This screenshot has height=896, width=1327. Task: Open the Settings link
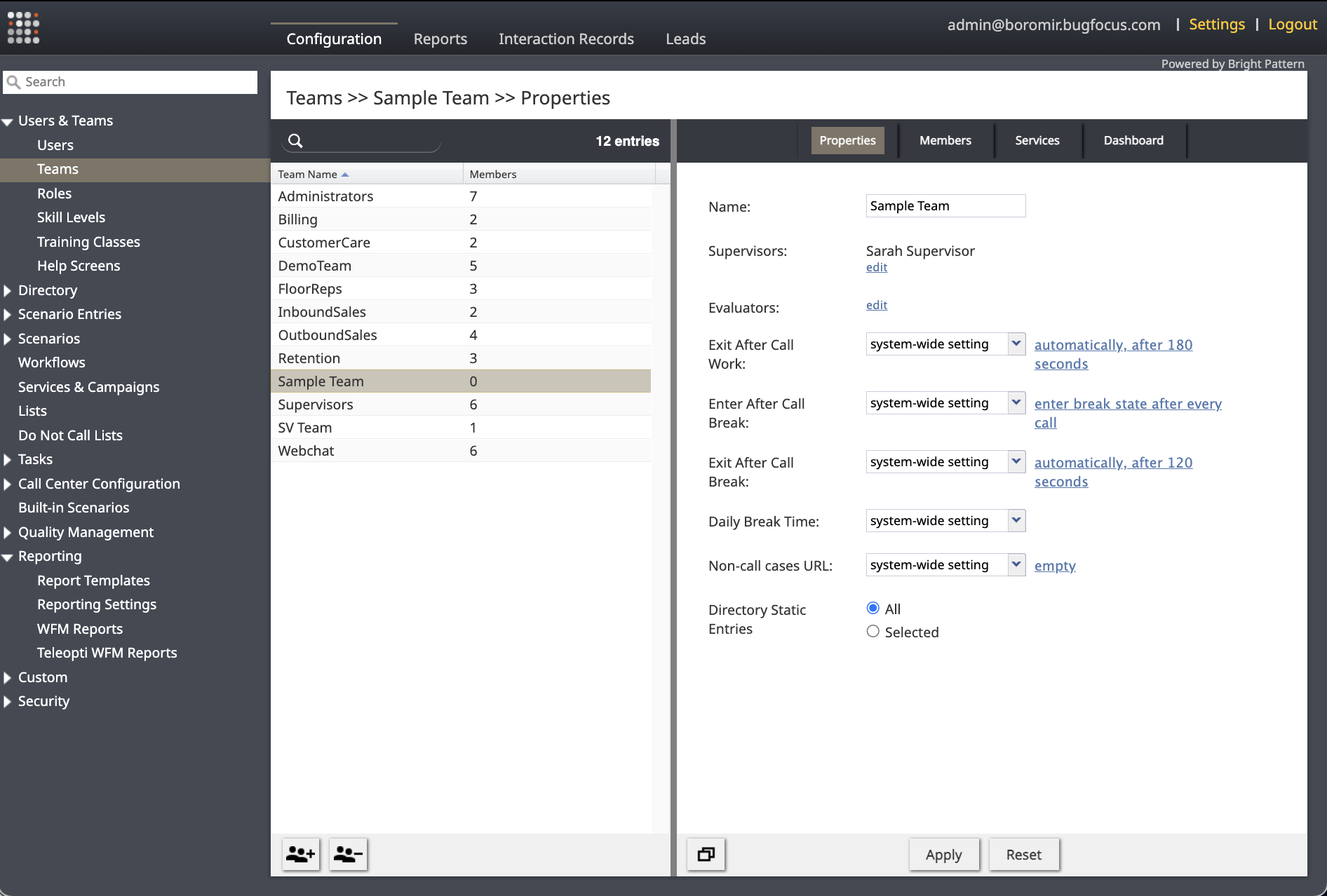click(1217, 24)
